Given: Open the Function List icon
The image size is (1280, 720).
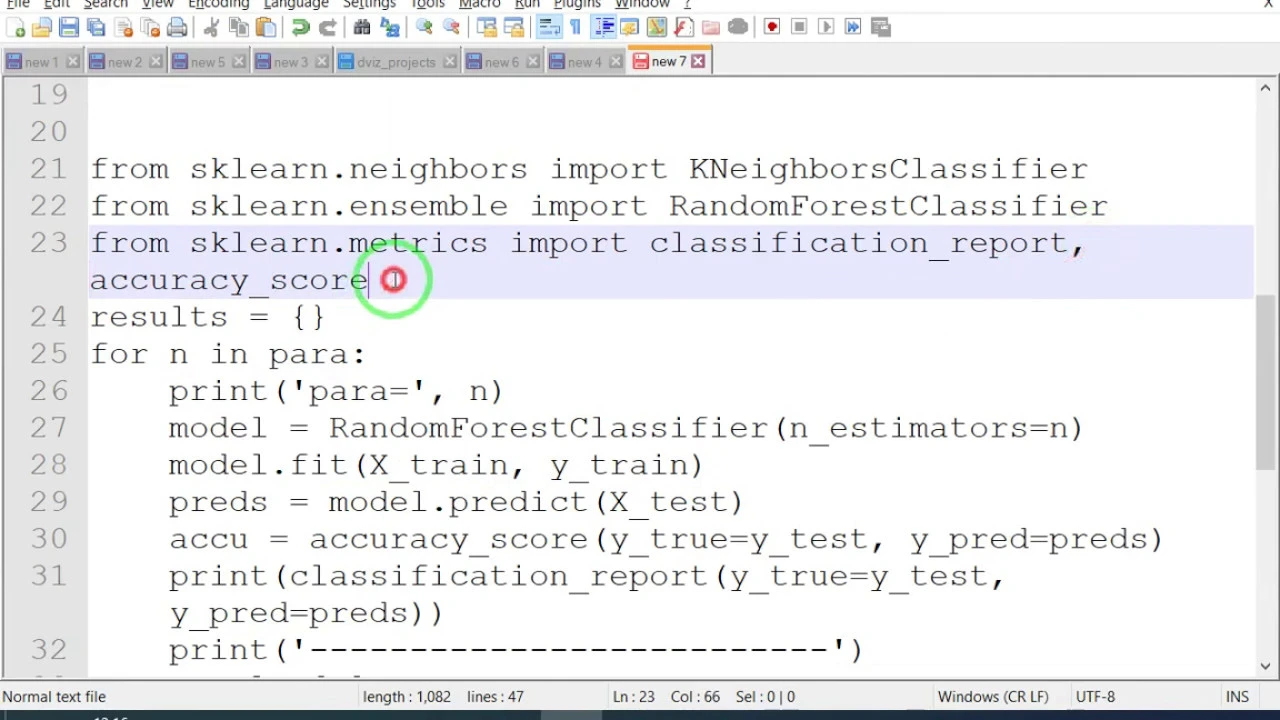Looking at the screenshot, I should (x=684, y=27).
